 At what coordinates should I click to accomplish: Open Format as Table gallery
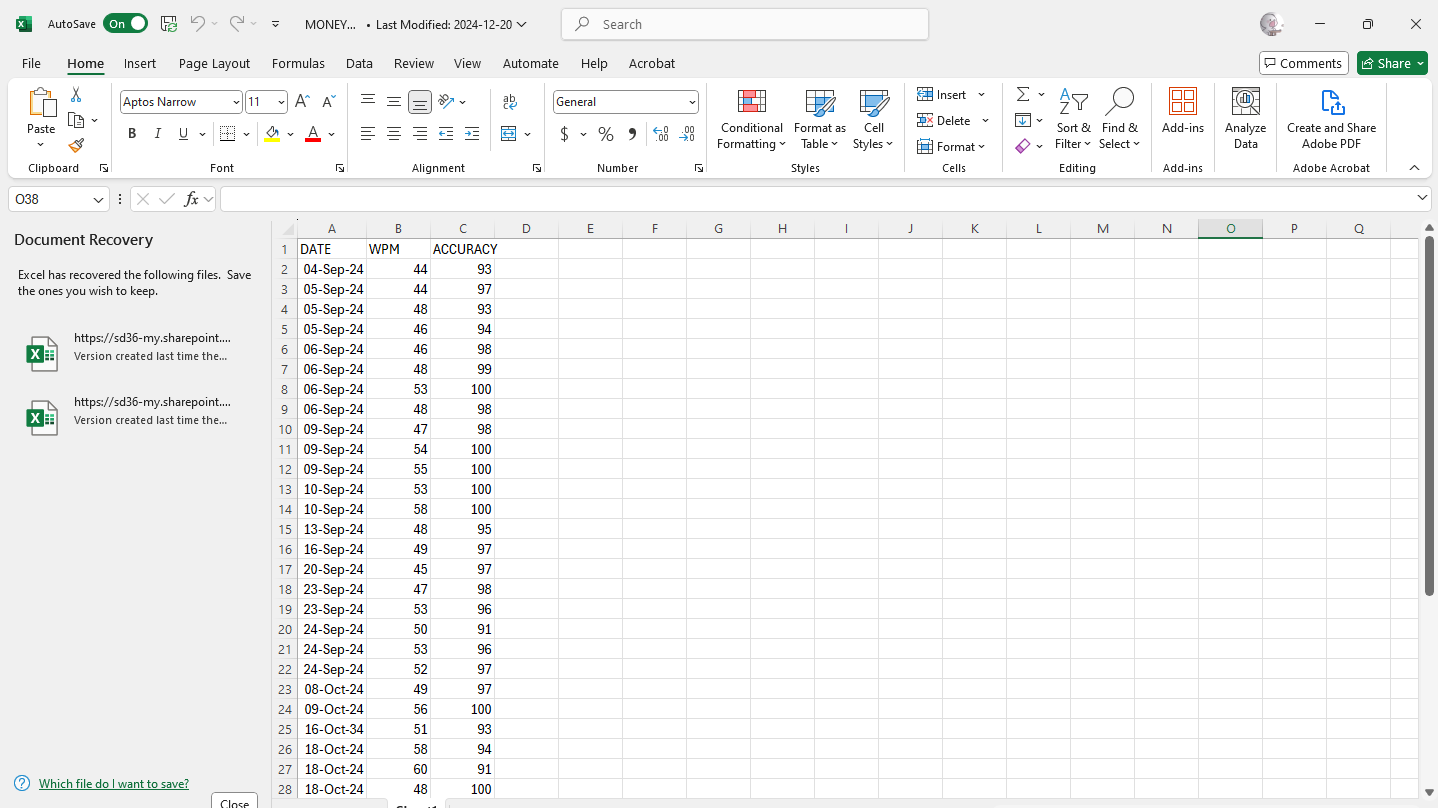[x=820, y=119]
